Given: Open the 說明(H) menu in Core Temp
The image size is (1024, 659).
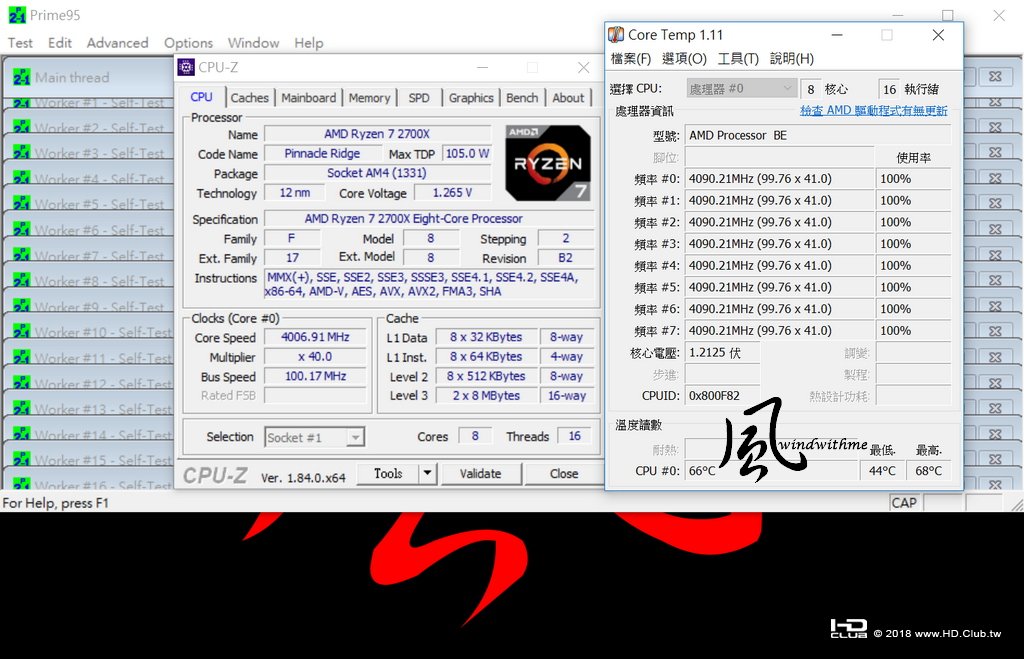Looking at the screenshot, I should 792,59.
